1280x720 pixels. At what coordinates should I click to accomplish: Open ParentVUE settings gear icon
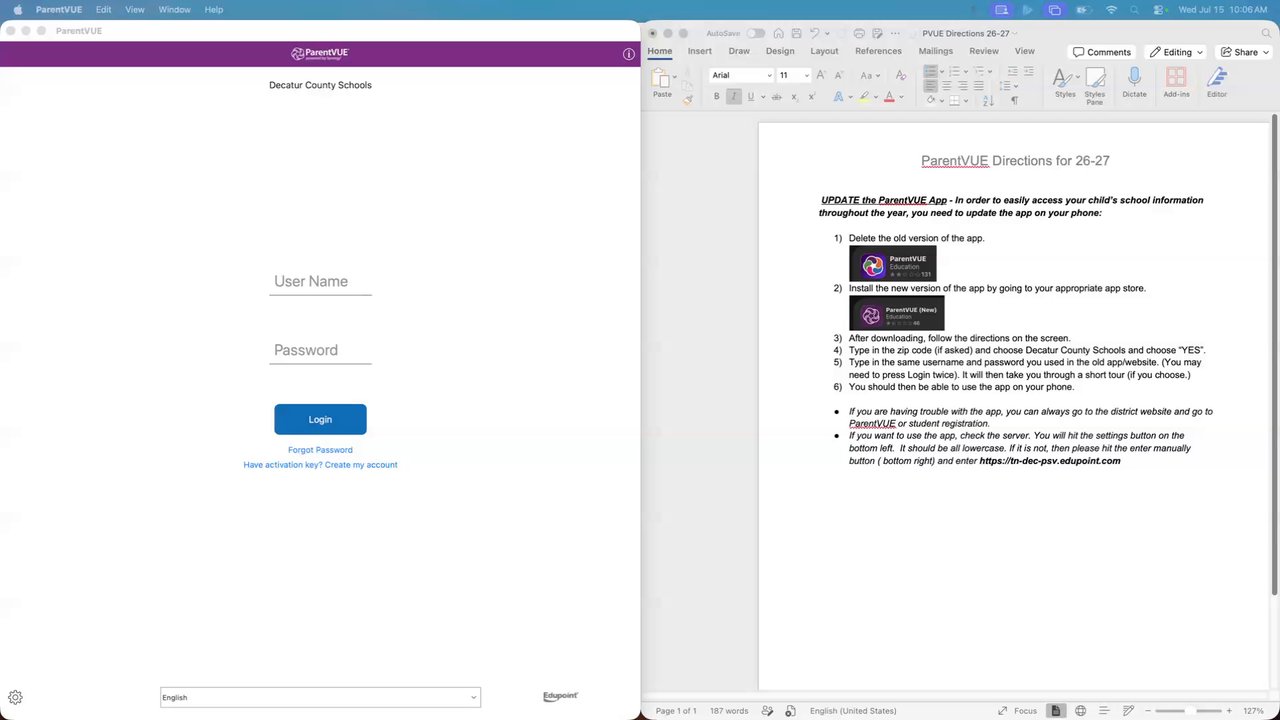[x=15, y=698]
